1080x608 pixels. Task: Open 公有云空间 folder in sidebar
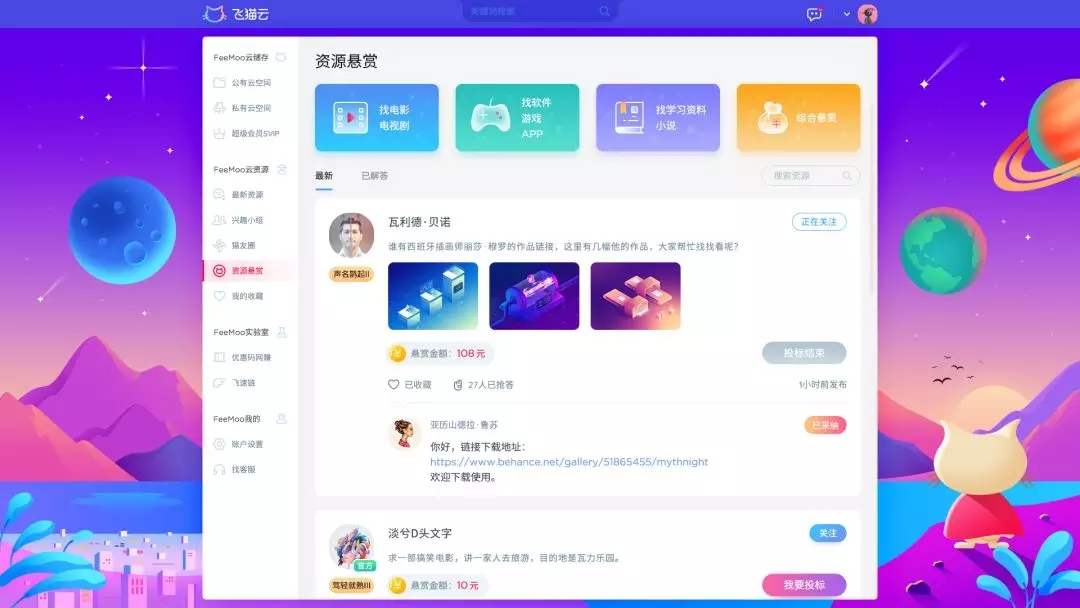click(x=250, y=83)
